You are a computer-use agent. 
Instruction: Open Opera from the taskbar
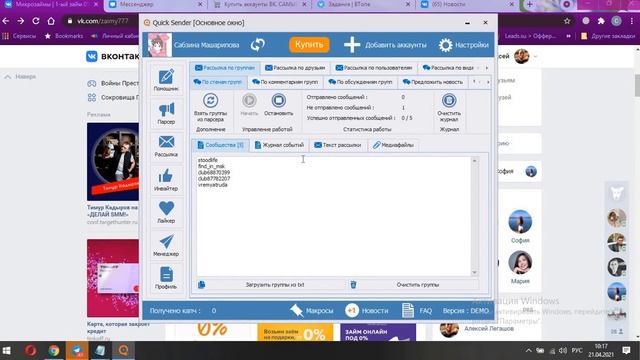point(31,351)
